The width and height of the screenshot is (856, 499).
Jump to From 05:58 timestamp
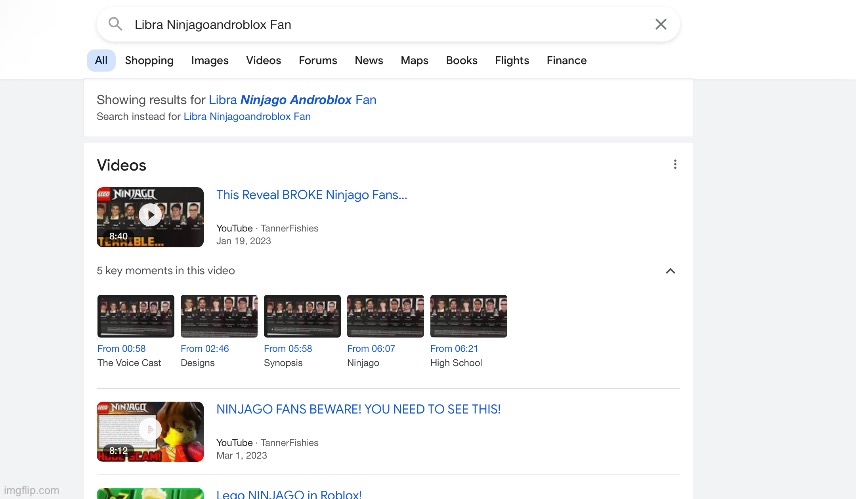[x=288, y=348]
